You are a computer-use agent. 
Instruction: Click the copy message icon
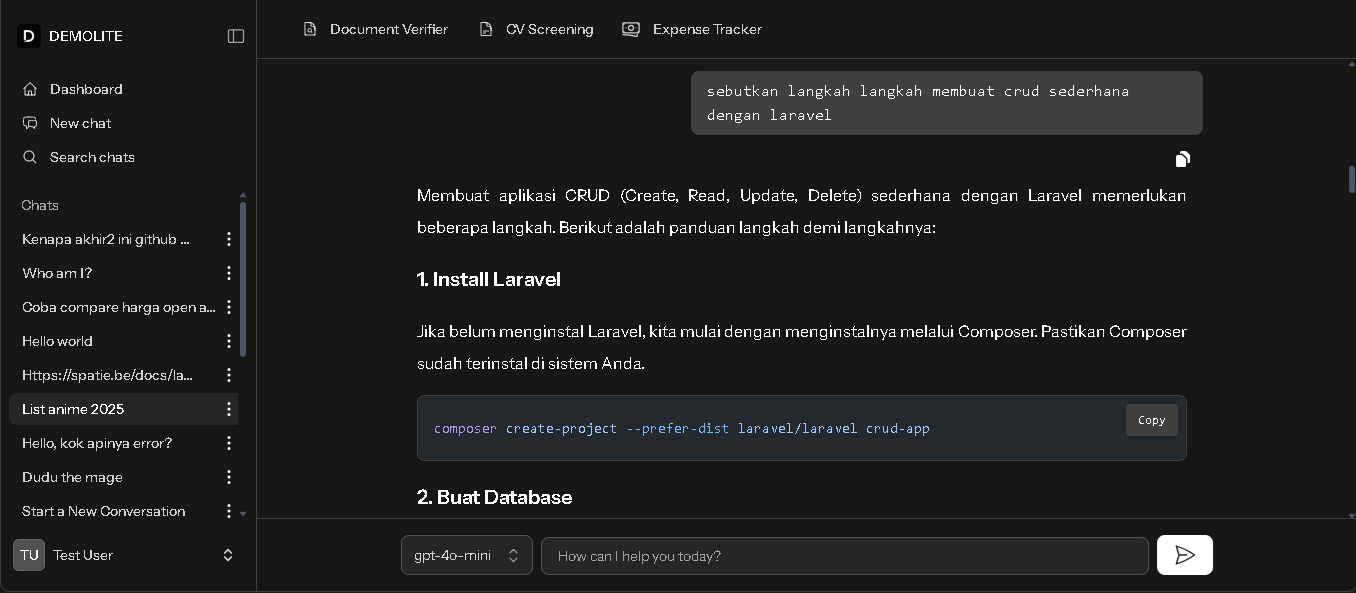pyautogui.click(x=1182, y=159)
